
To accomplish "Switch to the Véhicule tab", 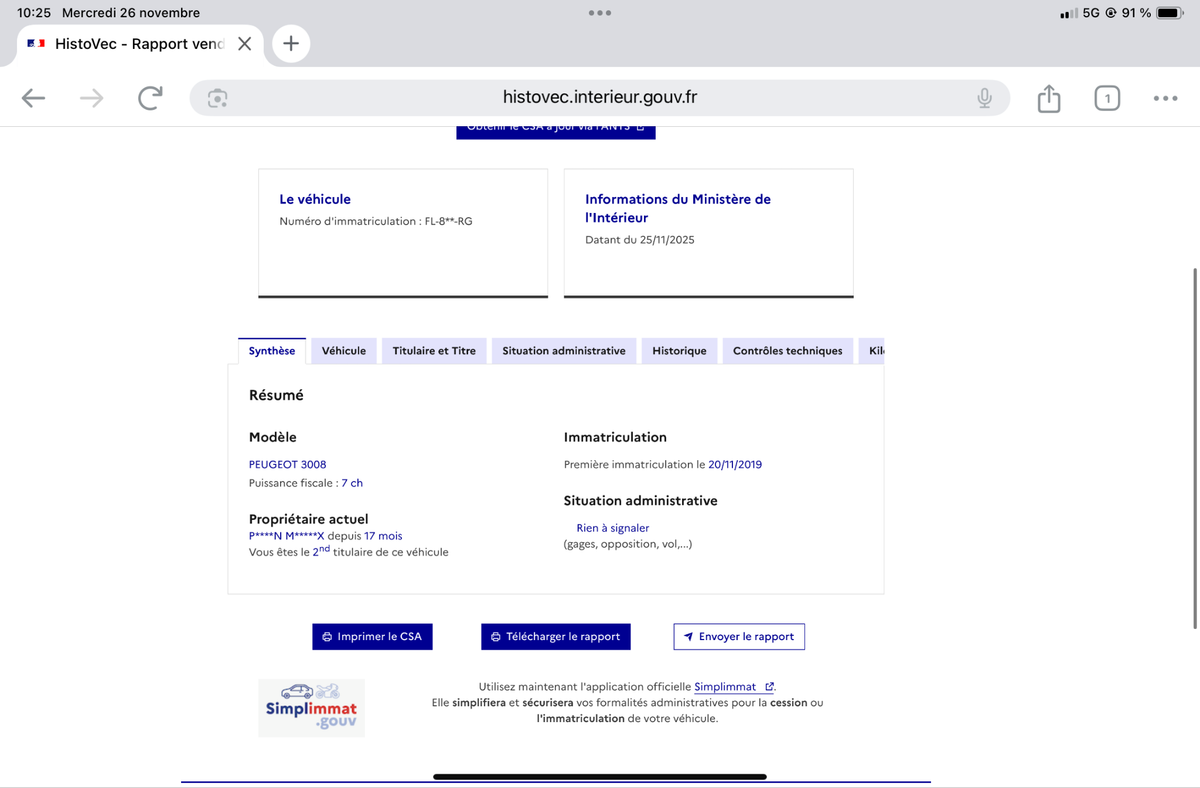I will click(343, 351).
